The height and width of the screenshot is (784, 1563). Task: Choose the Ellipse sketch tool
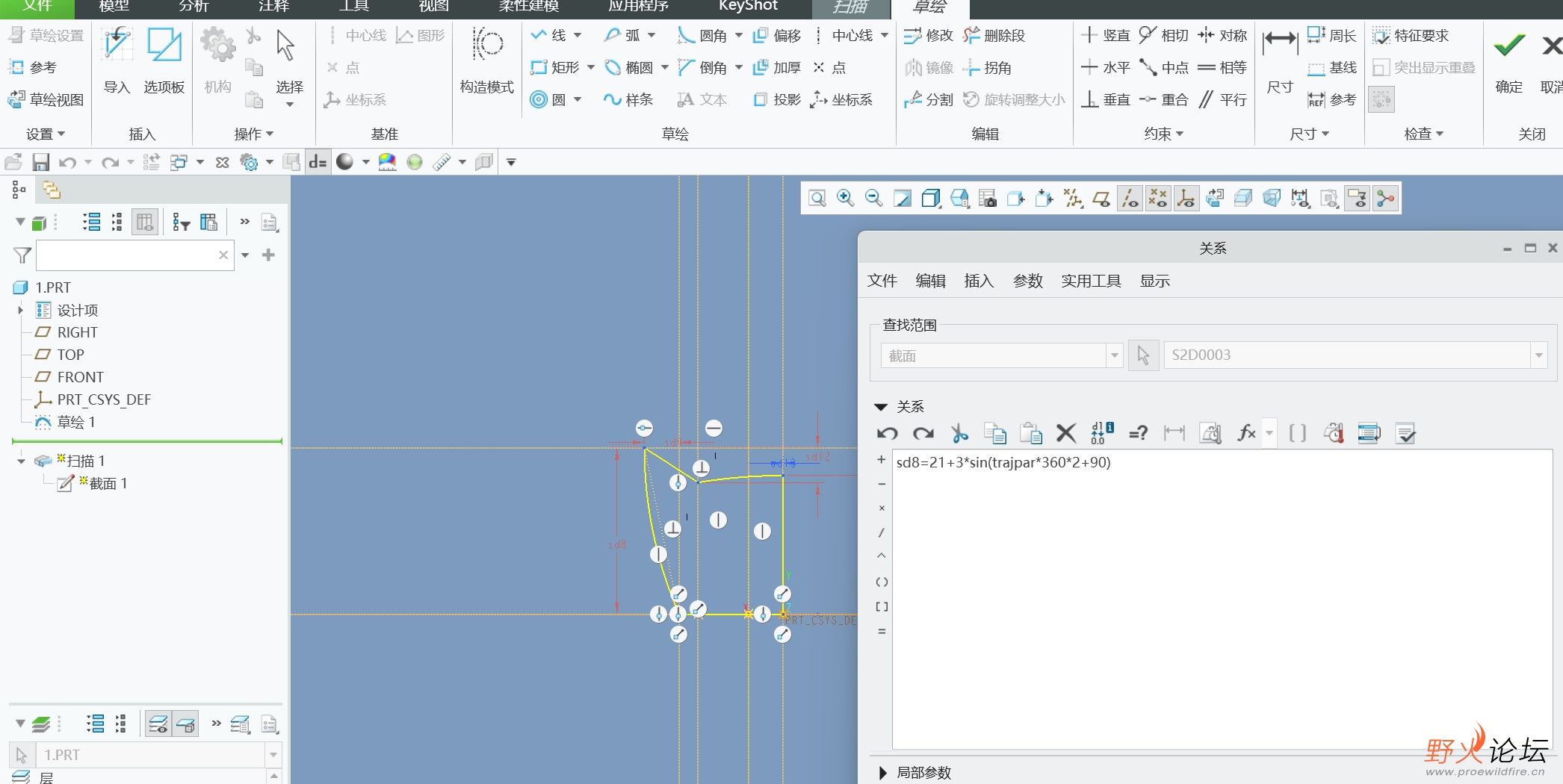(x=628, y=67)
